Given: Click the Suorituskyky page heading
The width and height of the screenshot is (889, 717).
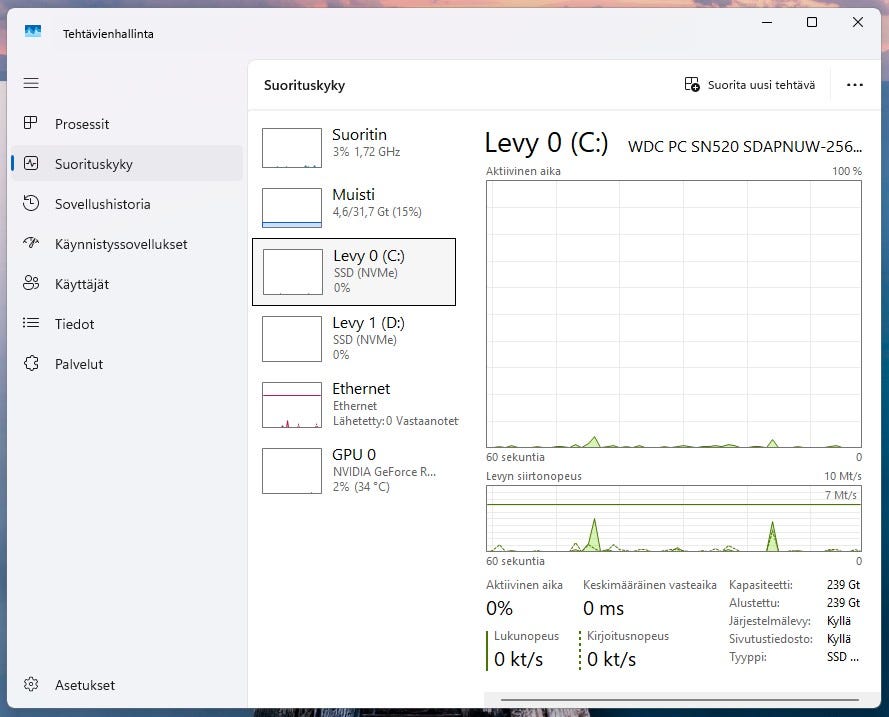Looking at the screenshot, I should coord(304,86).
